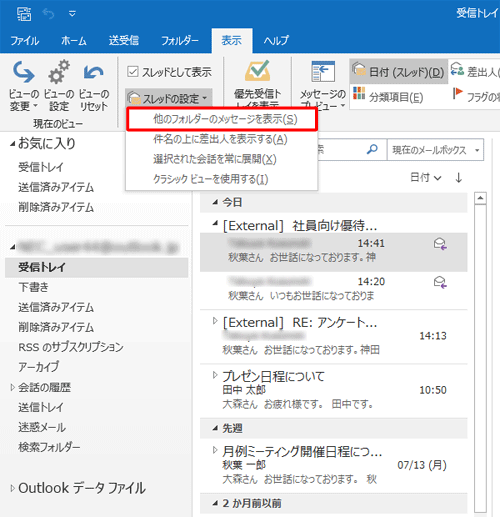Expand the 月例ミーティング開催日程 thread
Image resolution: width=500 pixels, height=517 pixels.
(x=215, y=450)
